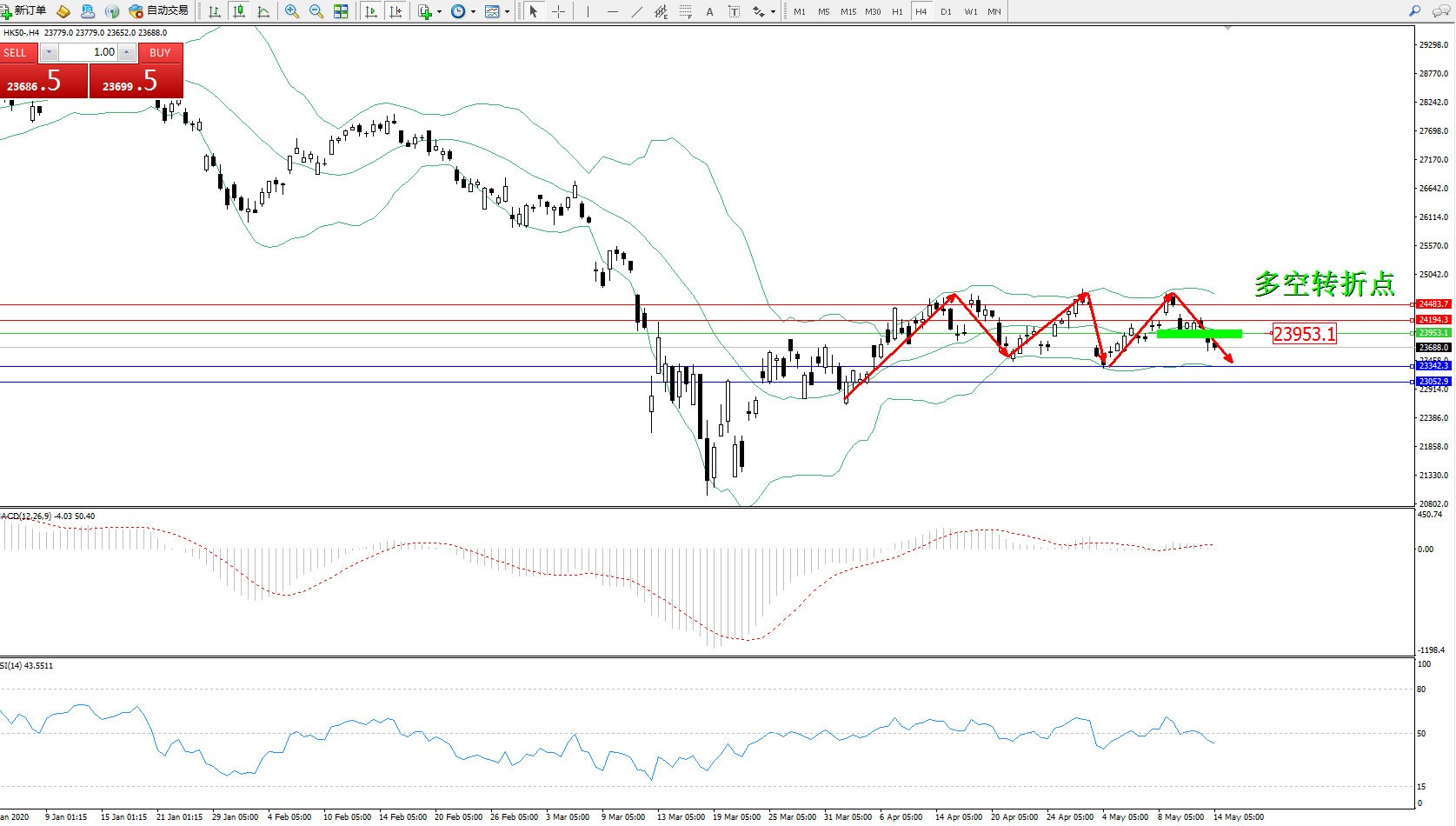Image resolution: width=1456 pixels, height=826 pixels.
Task: Click the green horizontal bar at 23953.1
Action: 1200,334
